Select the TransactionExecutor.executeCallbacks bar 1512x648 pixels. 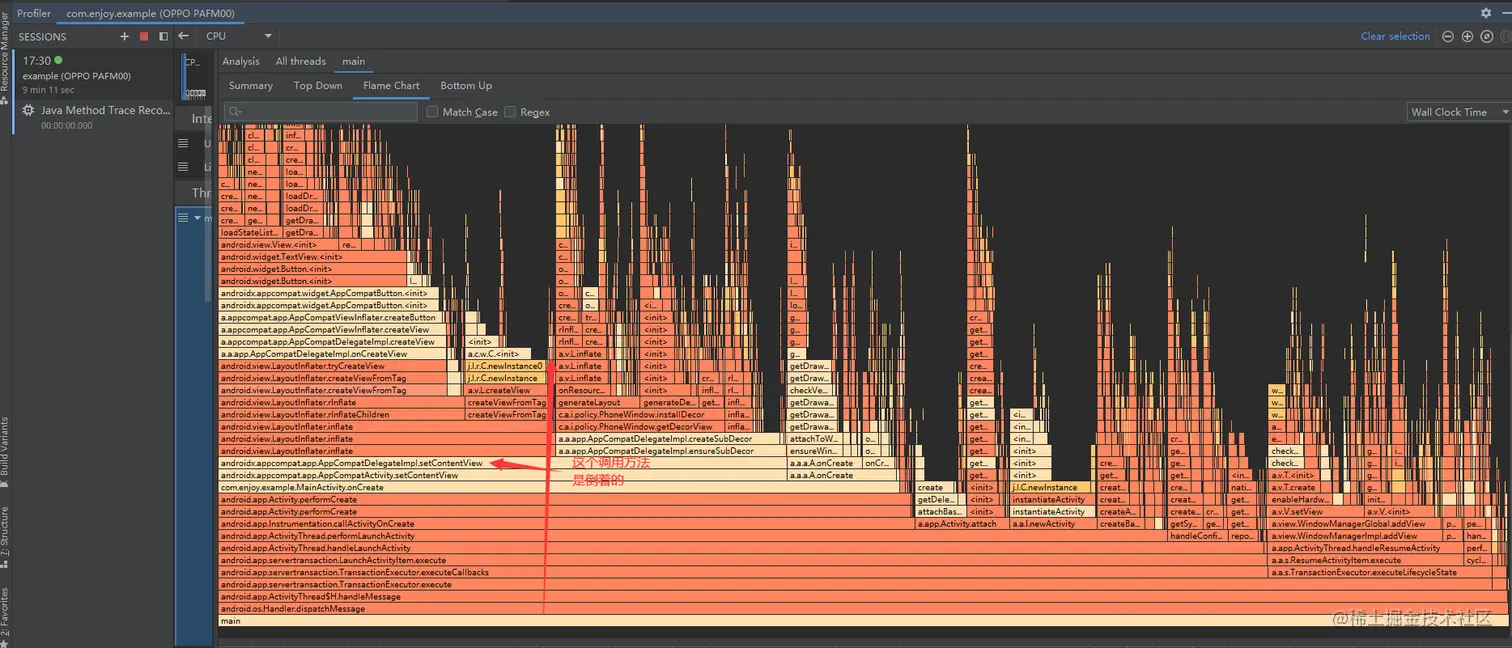(x=742, y=573)
